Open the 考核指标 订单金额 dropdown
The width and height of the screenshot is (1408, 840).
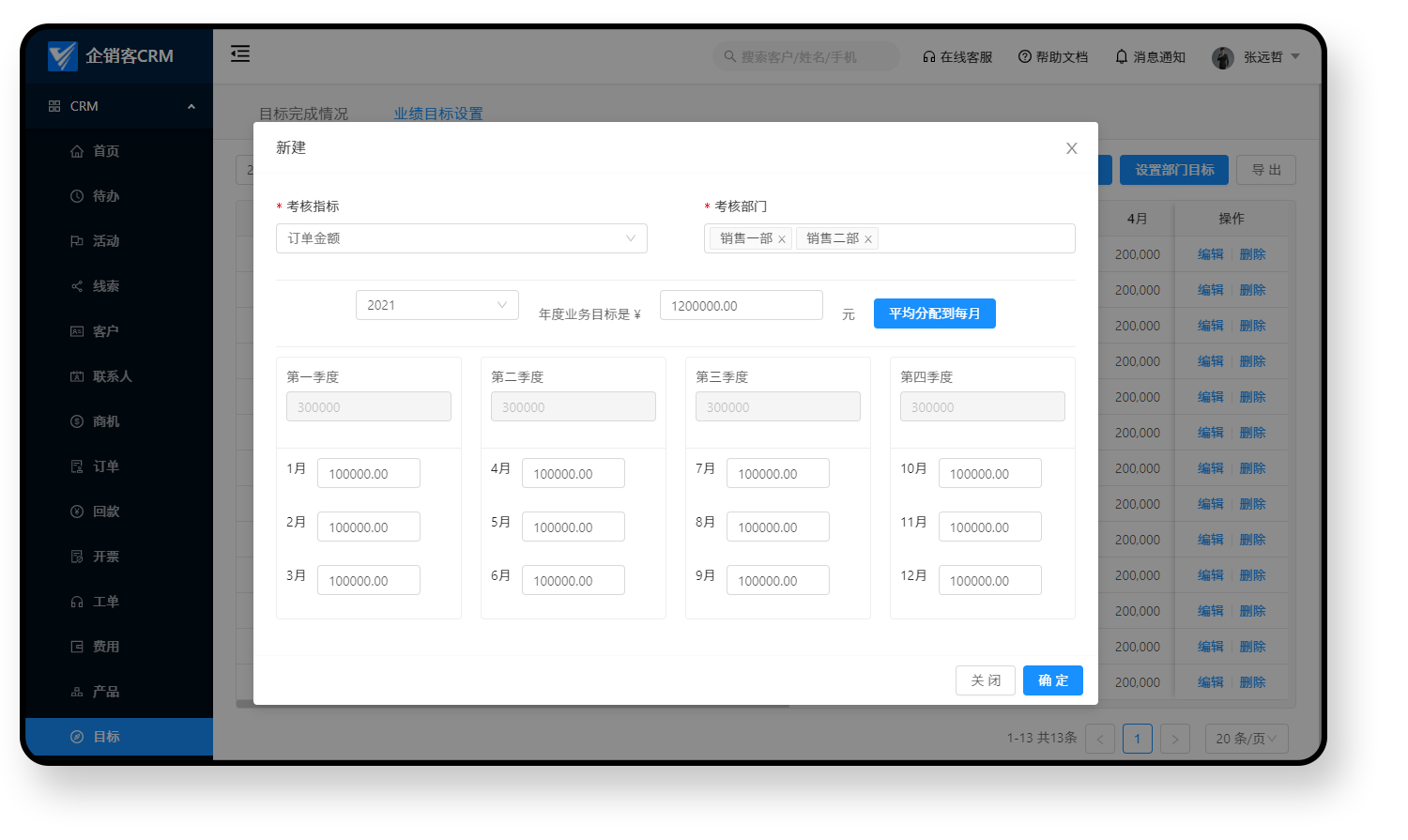[x=461, y=238]
